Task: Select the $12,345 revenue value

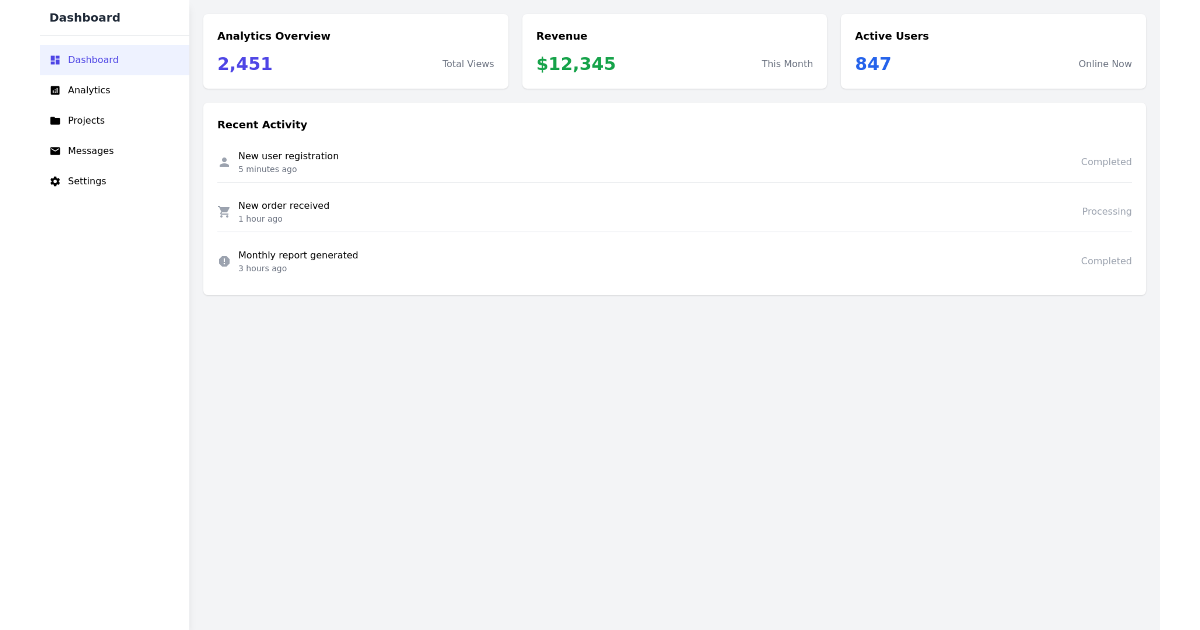Action: coord(575,63)
